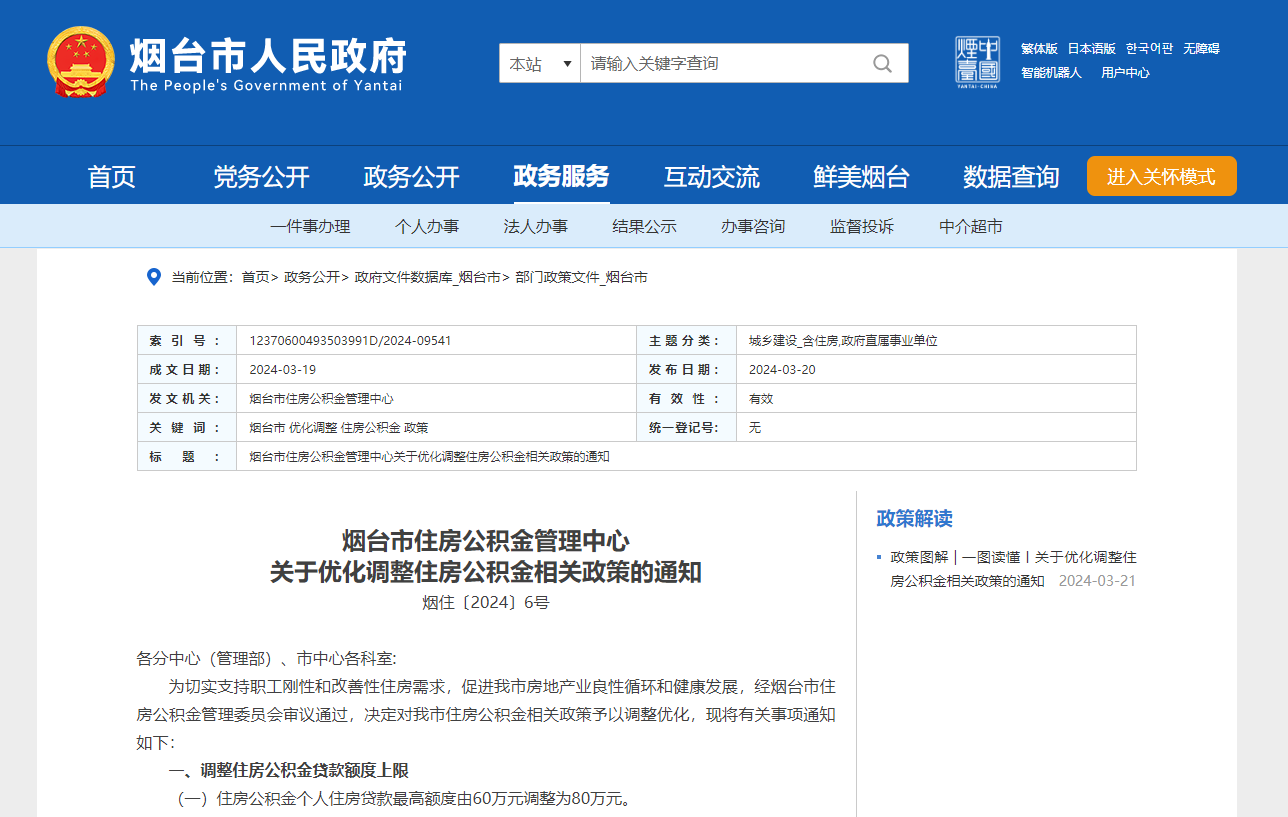The width and height of the screenshot is (1288, 817).
Task: Open the 首页 main navigation tab
Action: [x=111, y=178]
